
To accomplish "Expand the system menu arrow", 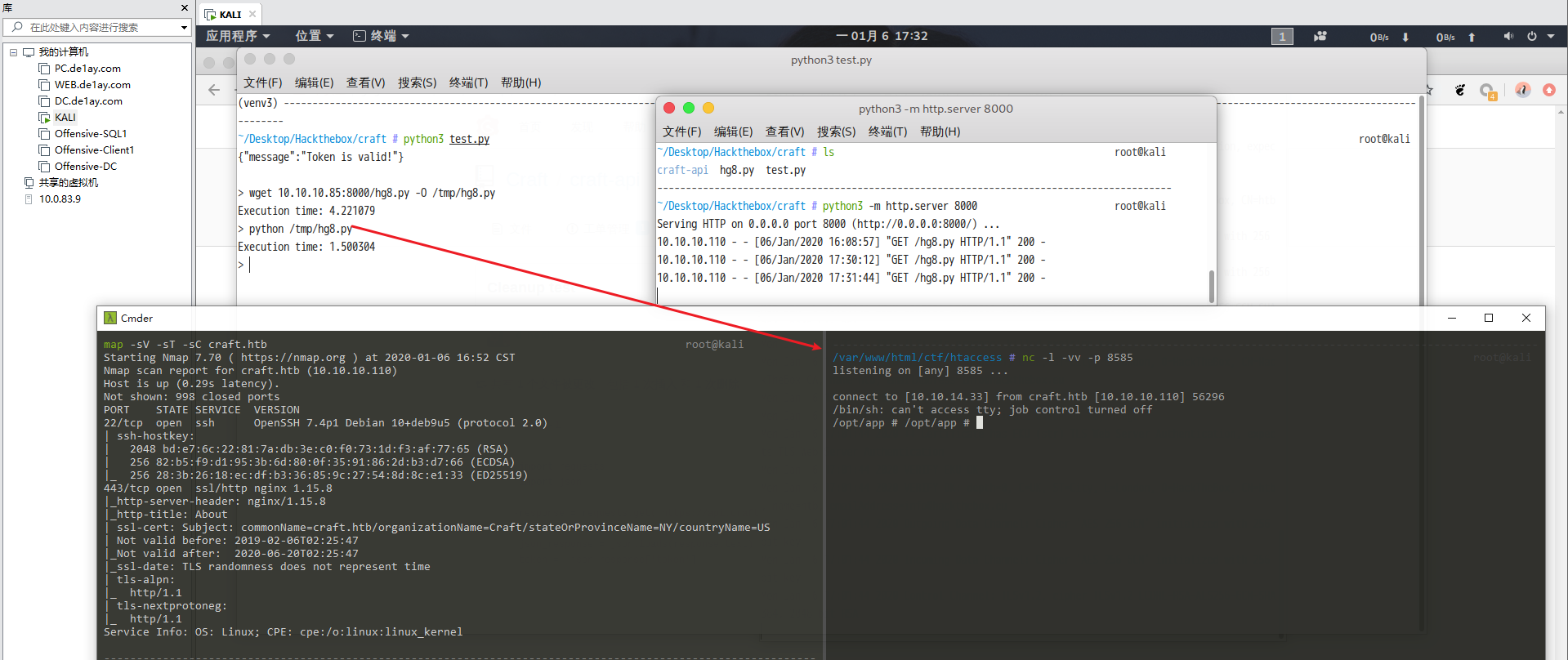I will (1551, 36).
